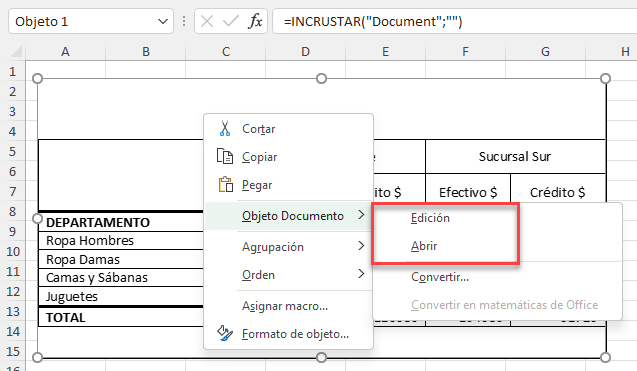This screenshot has width=637, height=371.
Task: Click the Paste clipboard icon
Action: point(225,184)
